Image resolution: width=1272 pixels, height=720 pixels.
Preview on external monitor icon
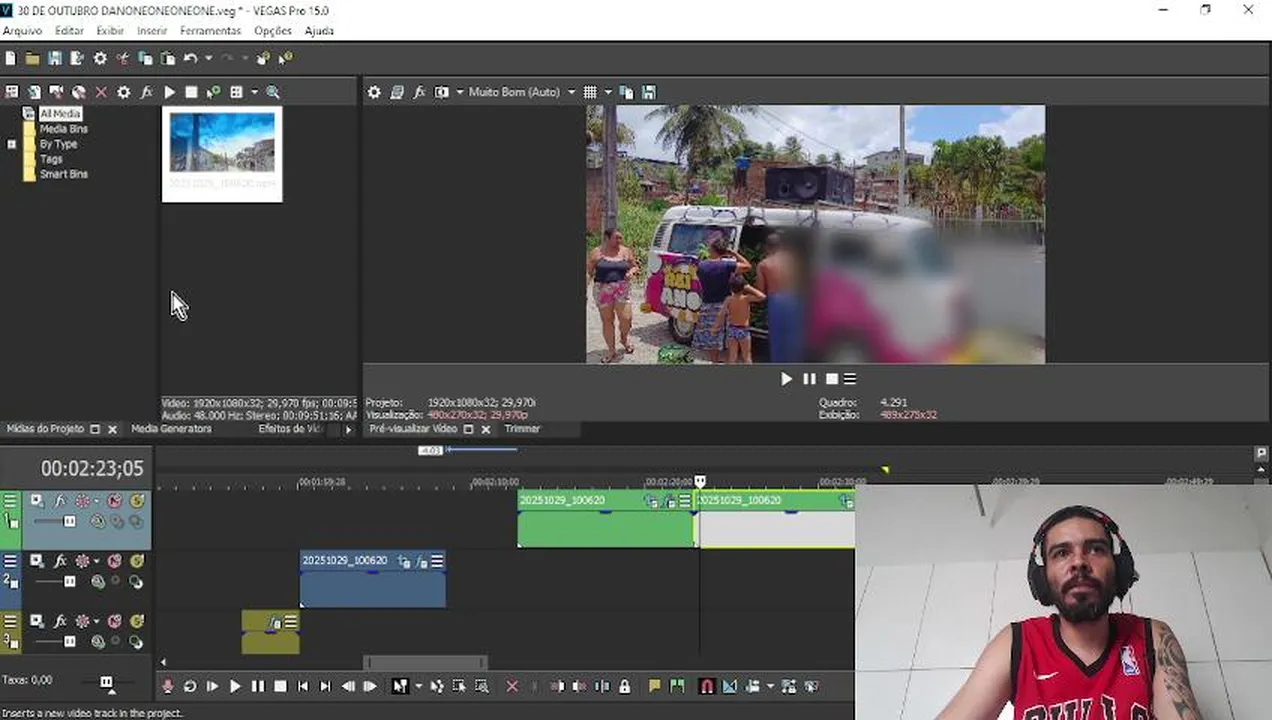397,92
